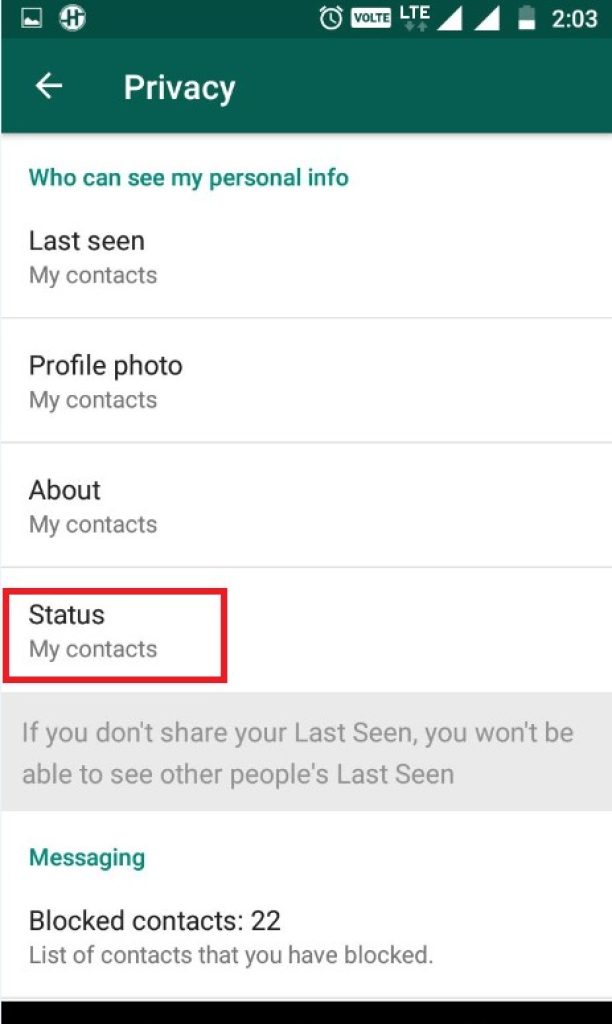Tap the Messaging section header
The width and height of the screenshot is (612, 1024).
(x=87, y=857)
